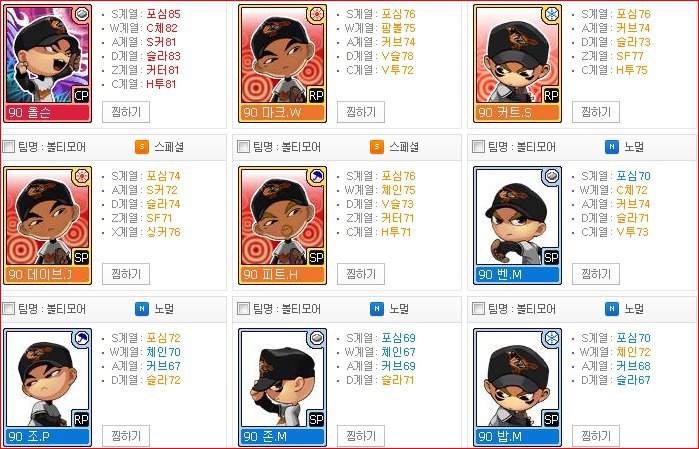The height and width of the screenshot is (449, 699).
Task: Click the umbrella icon on the 90 조.P card
Action: pos(82,338)
